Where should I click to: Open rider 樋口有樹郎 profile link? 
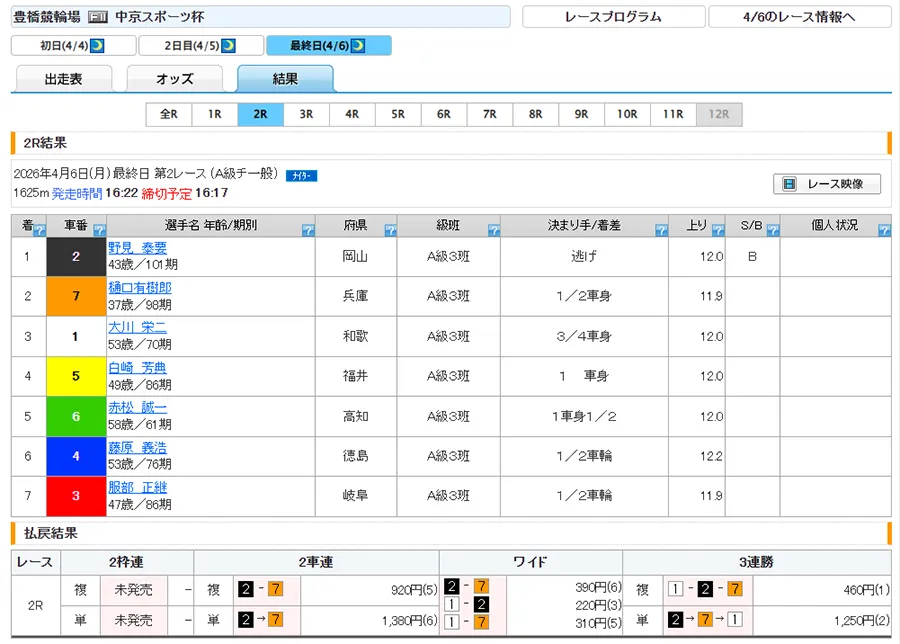[x=139, y=288]
